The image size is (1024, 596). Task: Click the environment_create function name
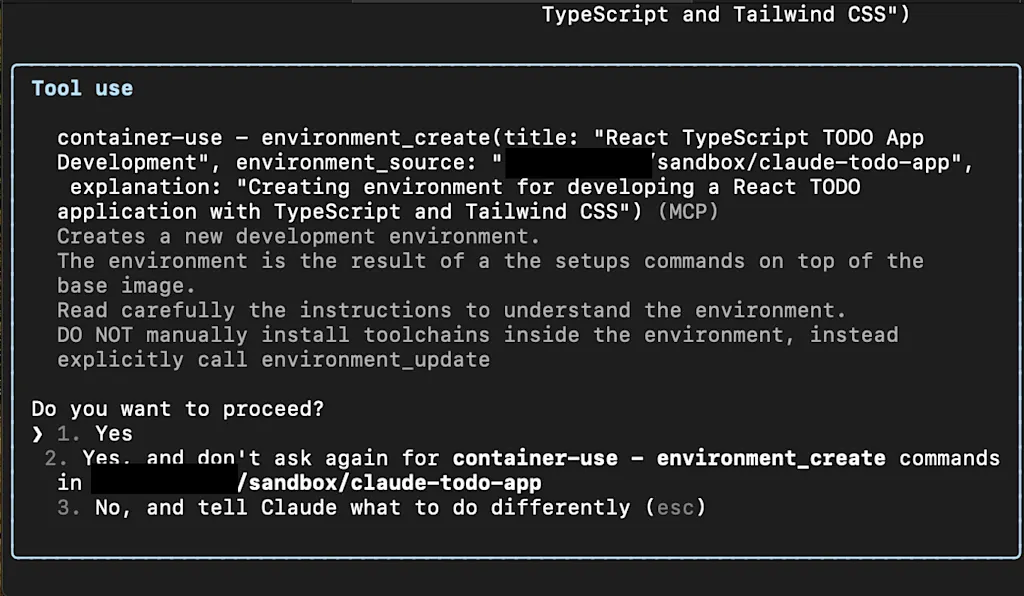[x=376, y=138]
